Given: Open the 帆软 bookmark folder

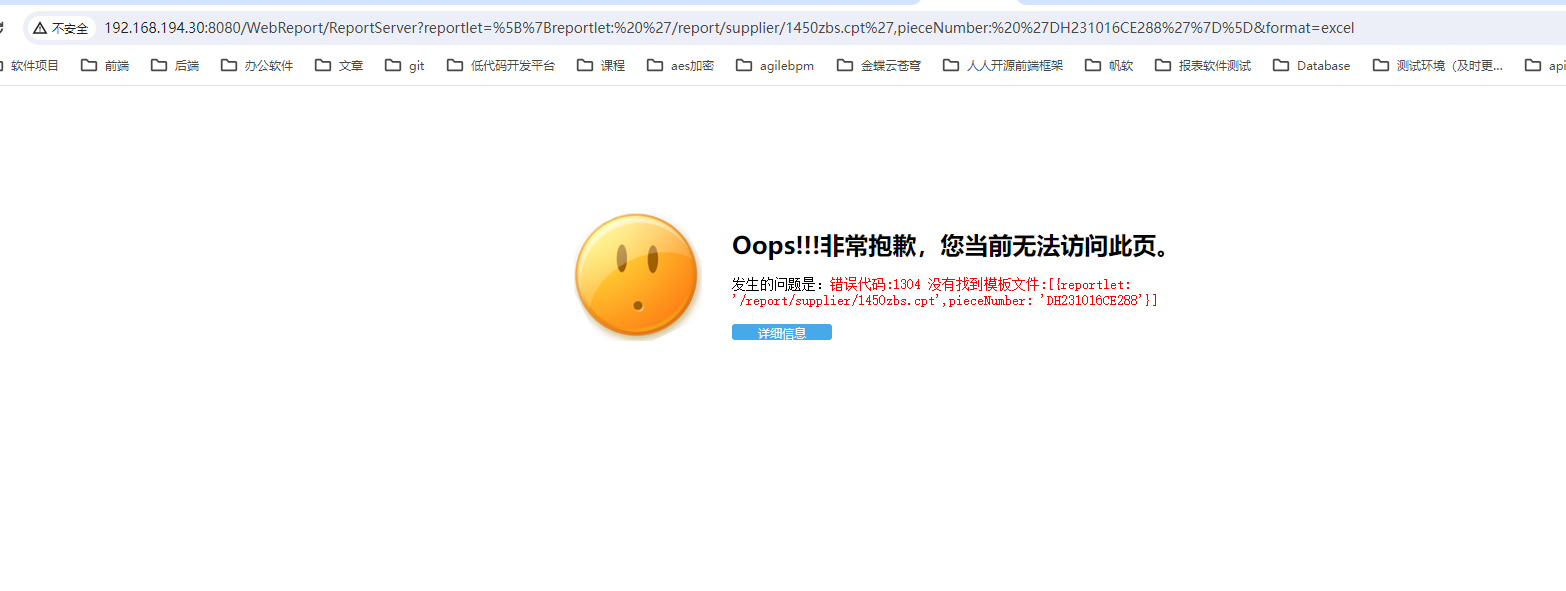Looking at the screenshot, I should (x=1110, y=66).
